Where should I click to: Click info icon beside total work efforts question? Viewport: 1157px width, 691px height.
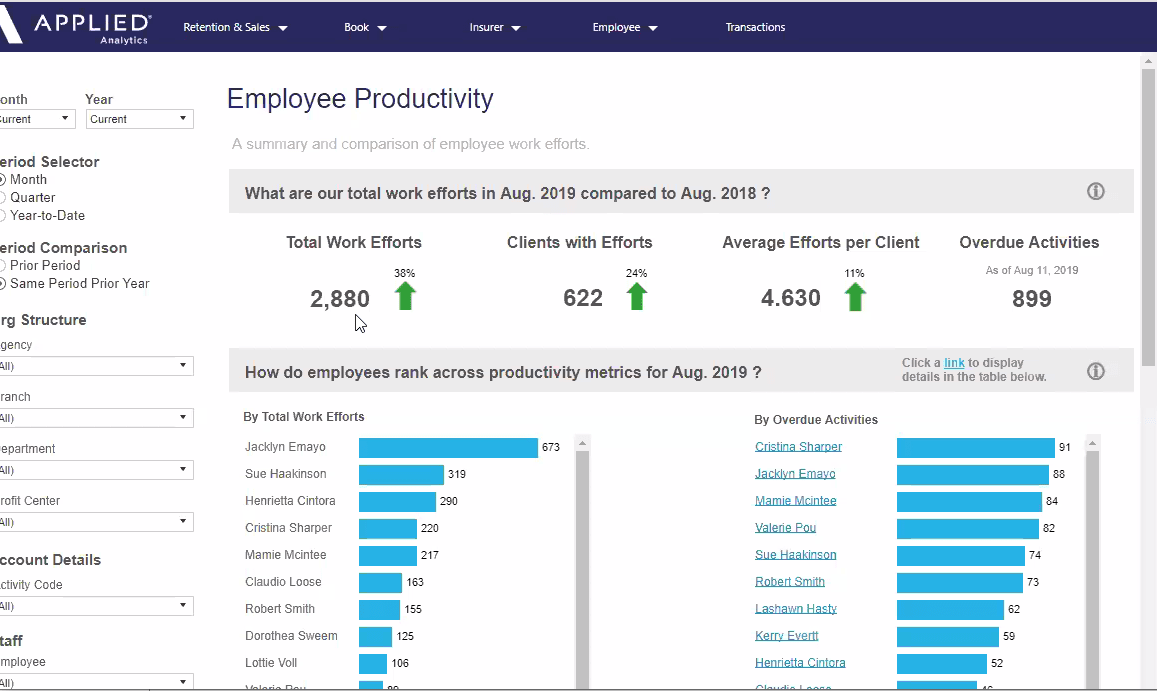pyautogui.click(x=1095, y=192)
